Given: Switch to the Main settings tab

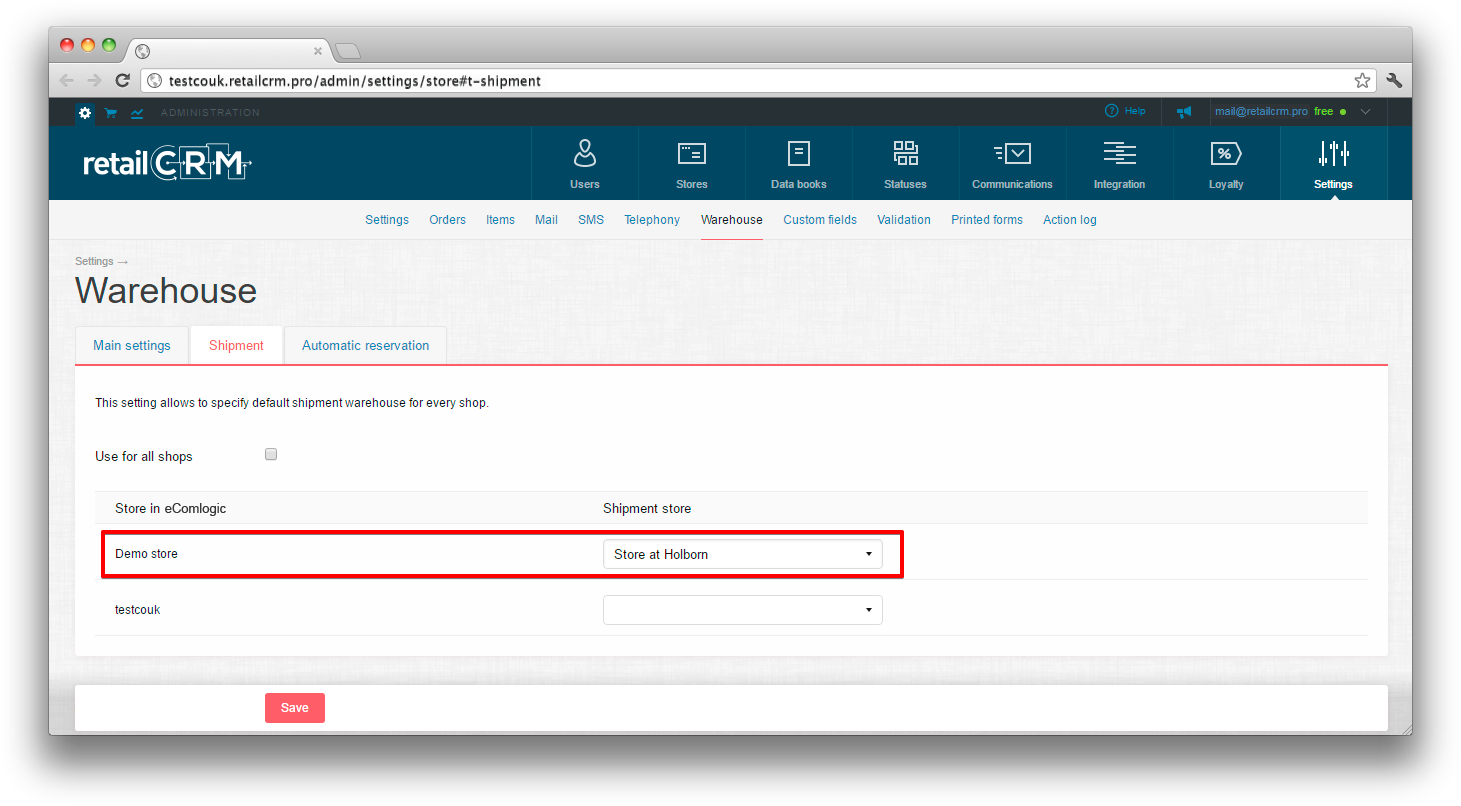Looking at the screenshot, I should [x=132, y=345].
